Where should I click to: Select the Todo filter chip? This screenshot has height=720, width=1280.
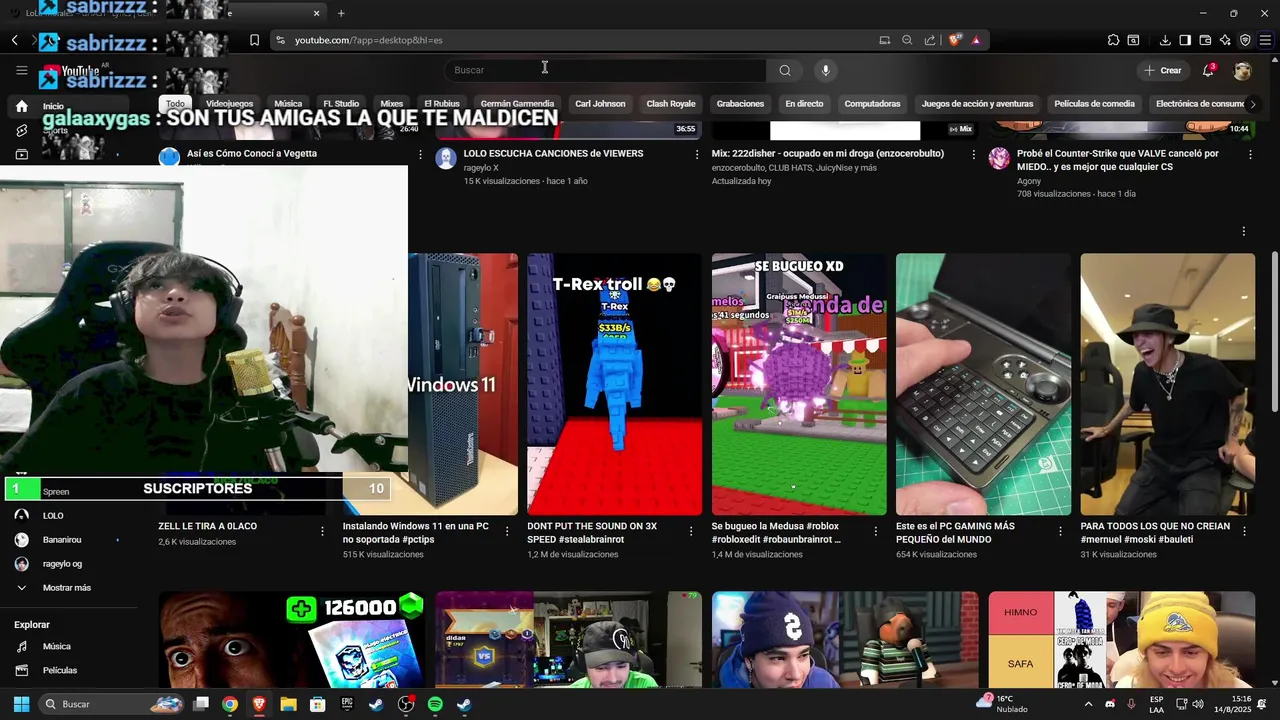[x=176, y=104]
